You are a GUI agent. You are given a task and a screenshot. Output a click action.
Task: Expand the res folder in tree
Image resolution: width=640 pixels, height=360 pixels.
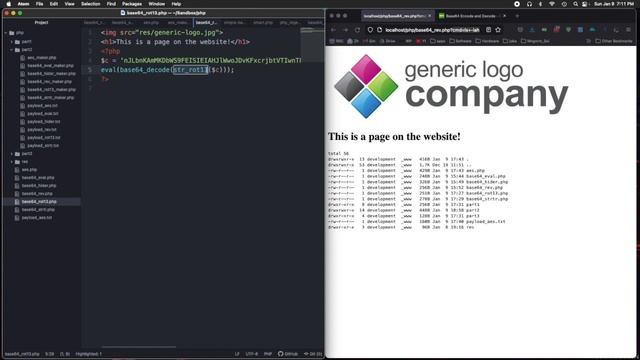[x=12, y=162]
